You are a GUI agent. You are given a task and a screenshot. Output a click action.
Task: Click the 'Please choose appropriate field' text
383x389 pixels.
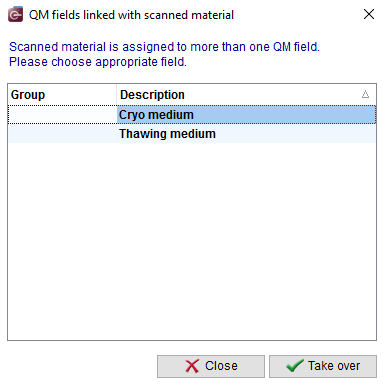(x=98, y=62)
